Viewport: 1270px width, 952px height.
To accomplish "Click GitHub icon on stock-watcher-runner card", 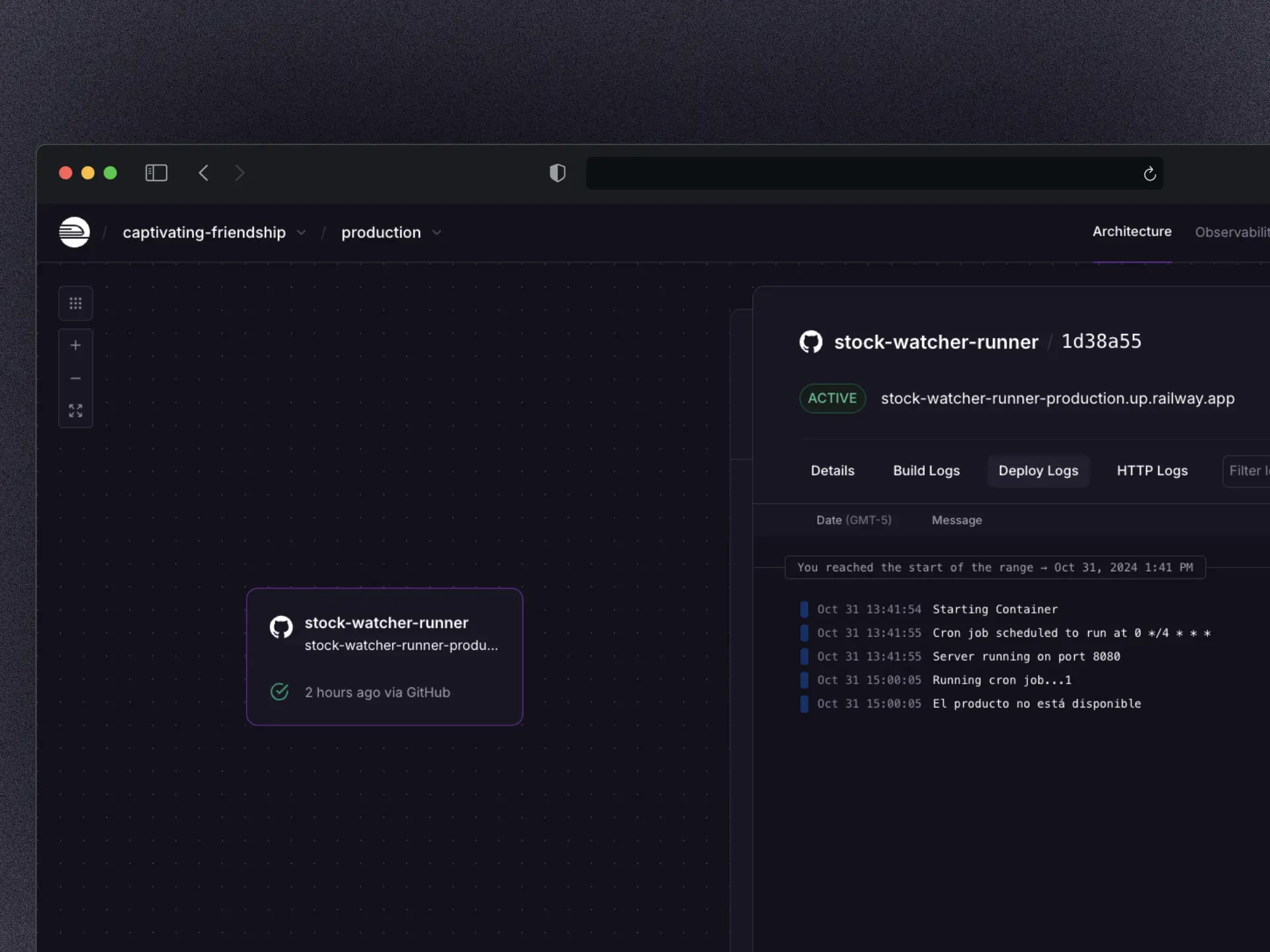I will coord(281,627).
